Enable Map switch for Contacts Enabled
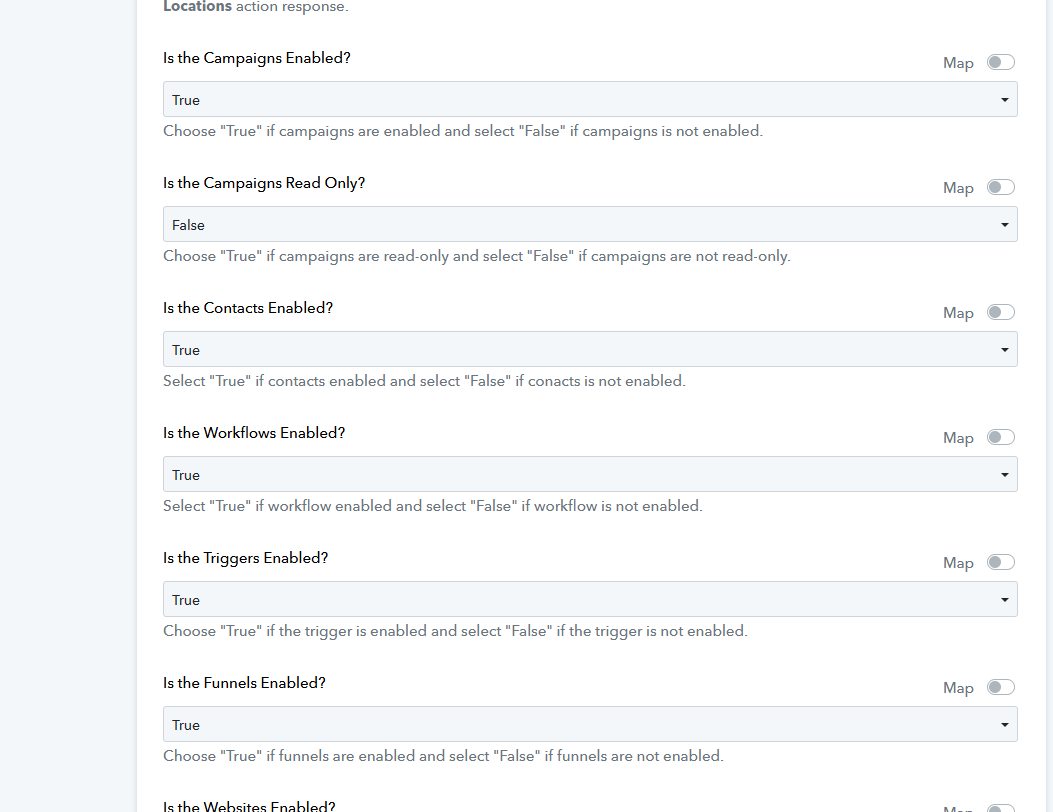 [x=1001, y=312]
